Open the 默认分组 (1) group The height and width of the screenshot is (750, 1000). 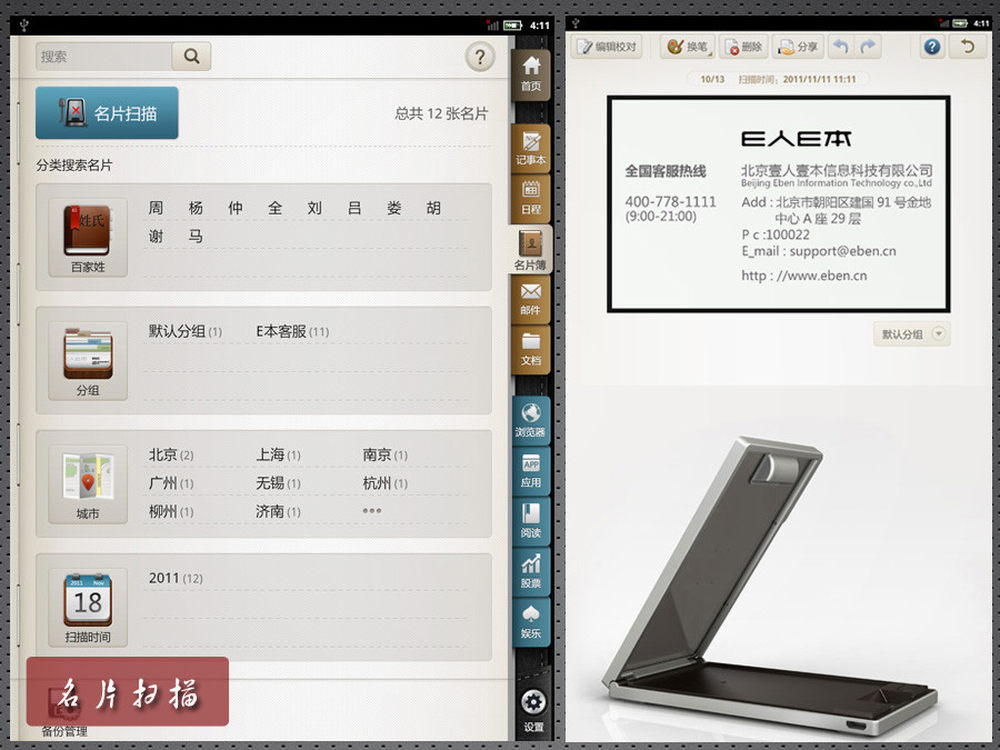tap(185, 332)
